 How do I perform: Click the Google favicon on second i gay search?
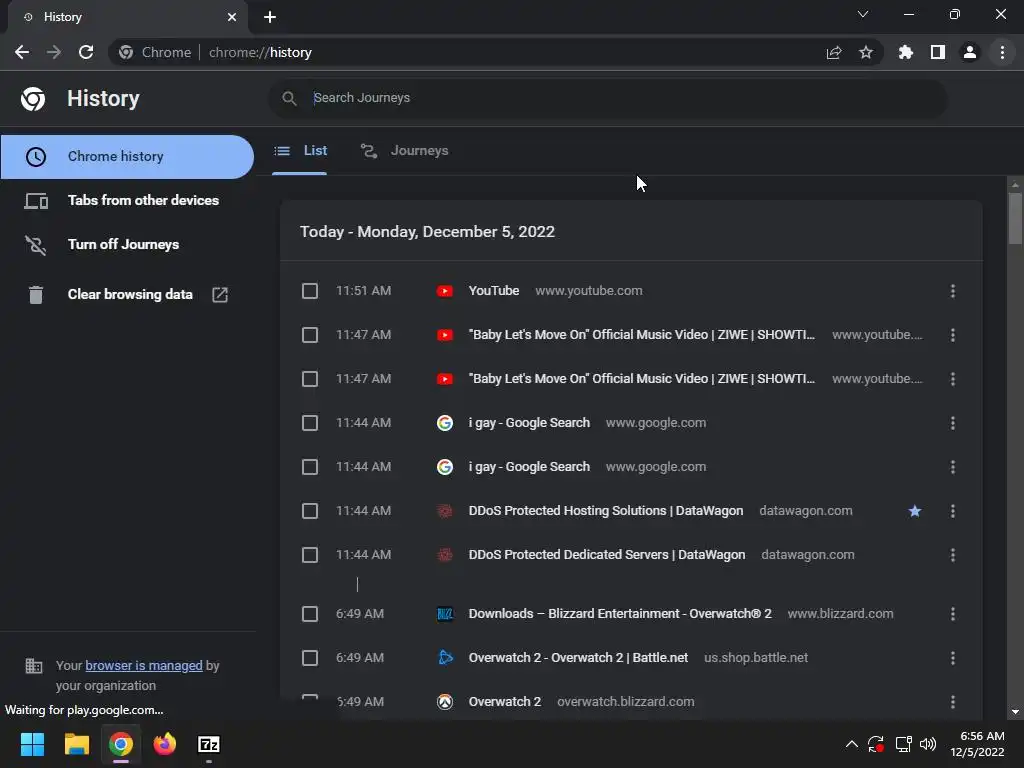point(445,467)
